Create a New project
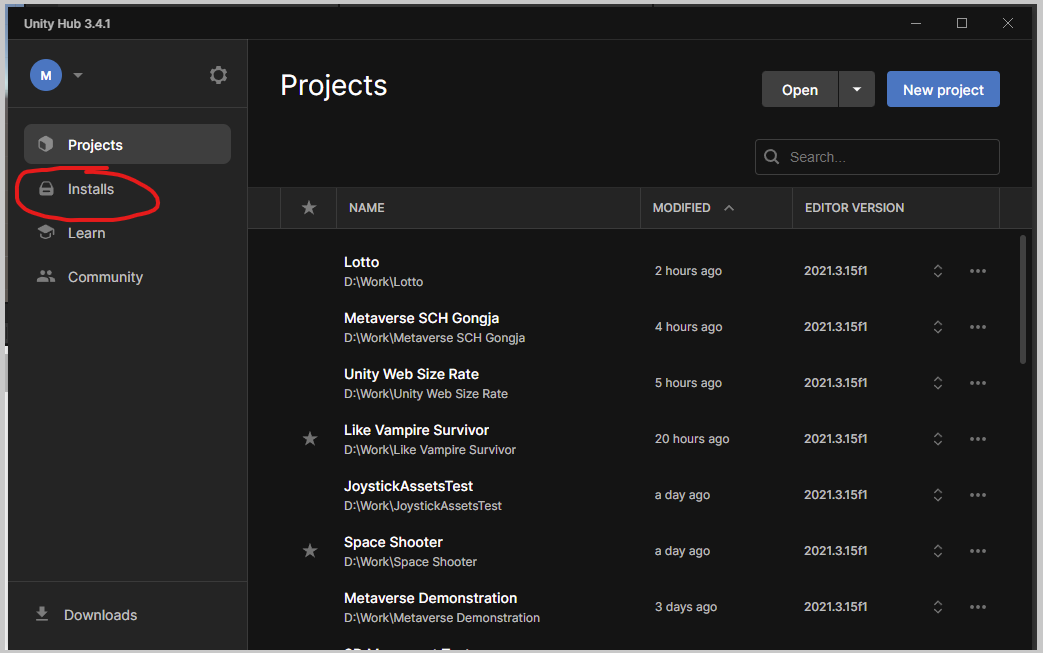This screenshot has height=653, width=1043. [943, 90]
